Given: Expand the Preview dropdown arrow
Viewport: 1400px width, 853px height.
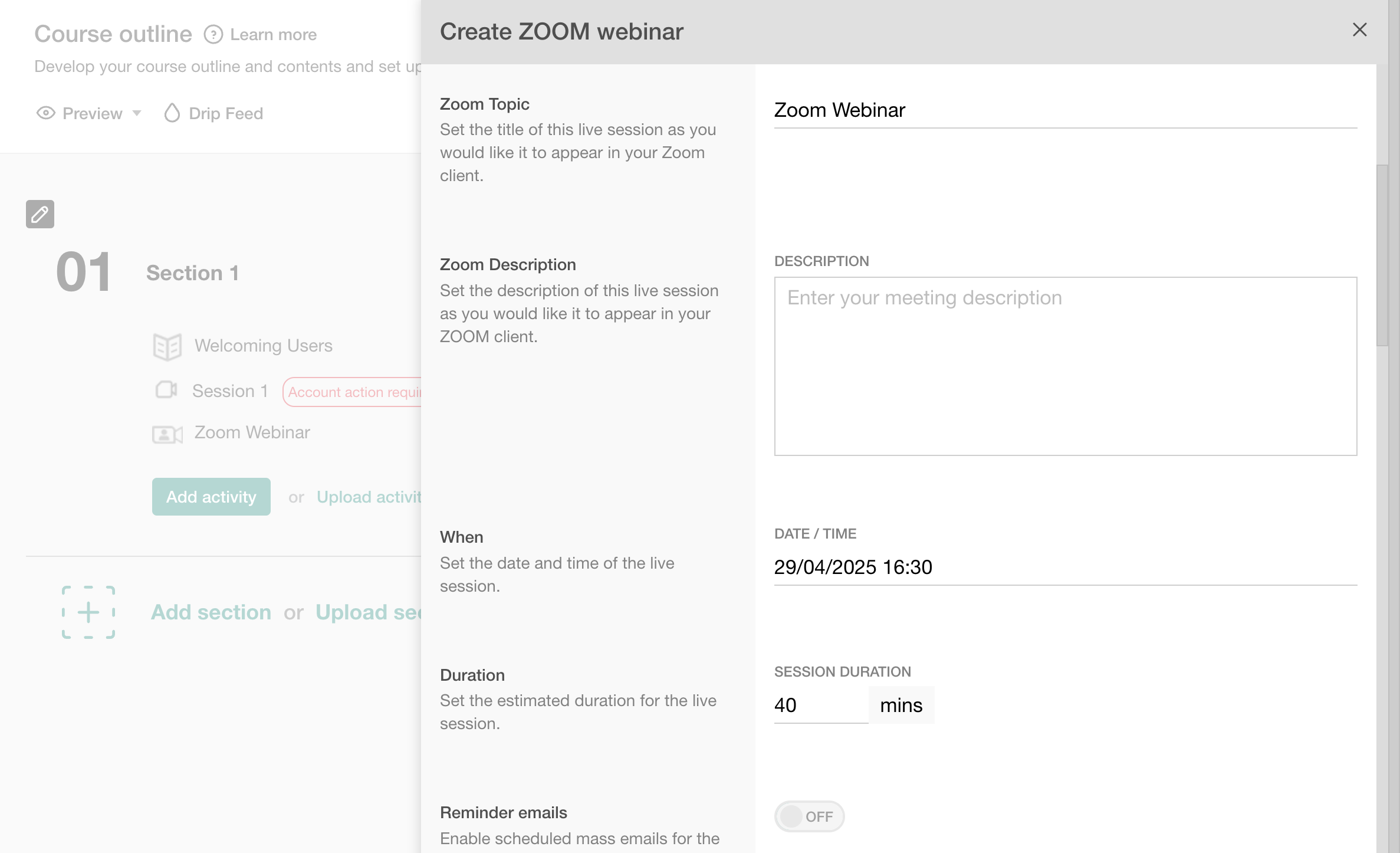Looking at the screenshot, I should click(x=137, y=114).
